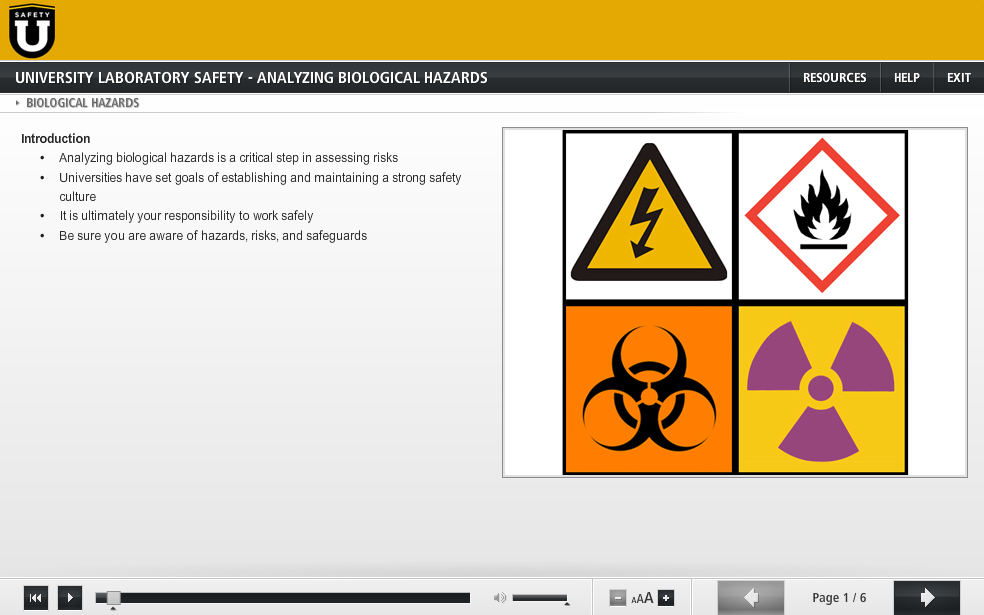The width and height of the screenshot is (984, 615).
Task: Click the seek bar progress marker
Action: [x=113, y=597]
